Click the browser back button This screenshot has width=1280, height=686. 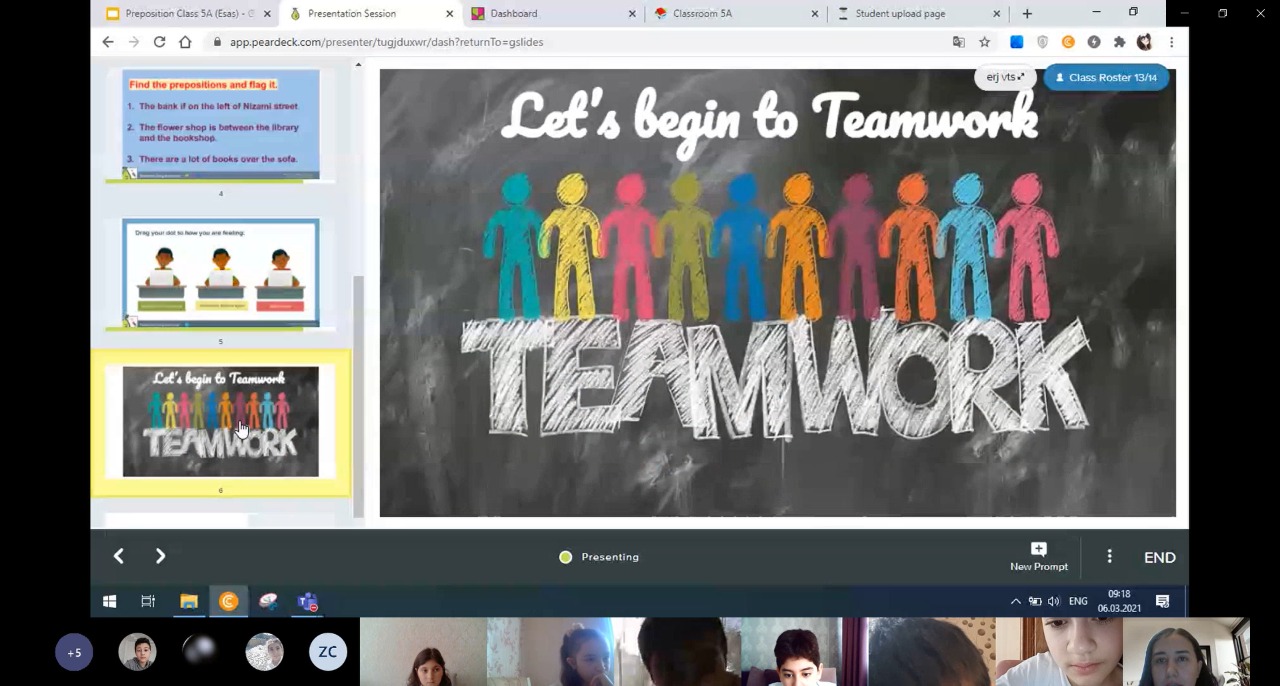[108, 42]
